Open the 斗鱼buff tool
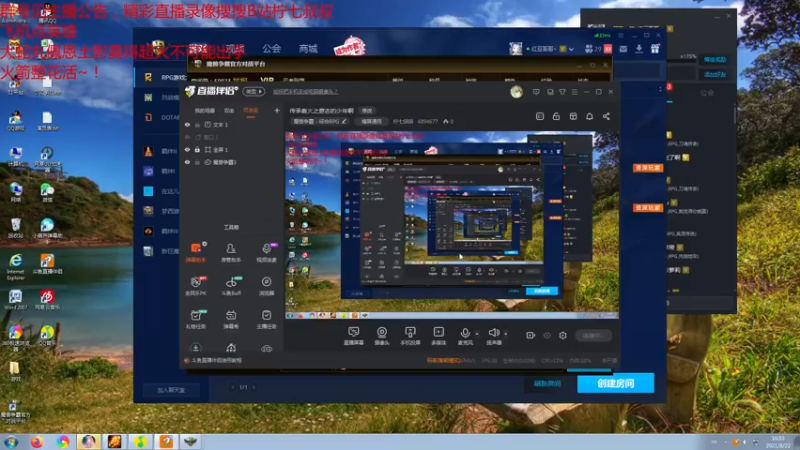 (x=231, y=286)
